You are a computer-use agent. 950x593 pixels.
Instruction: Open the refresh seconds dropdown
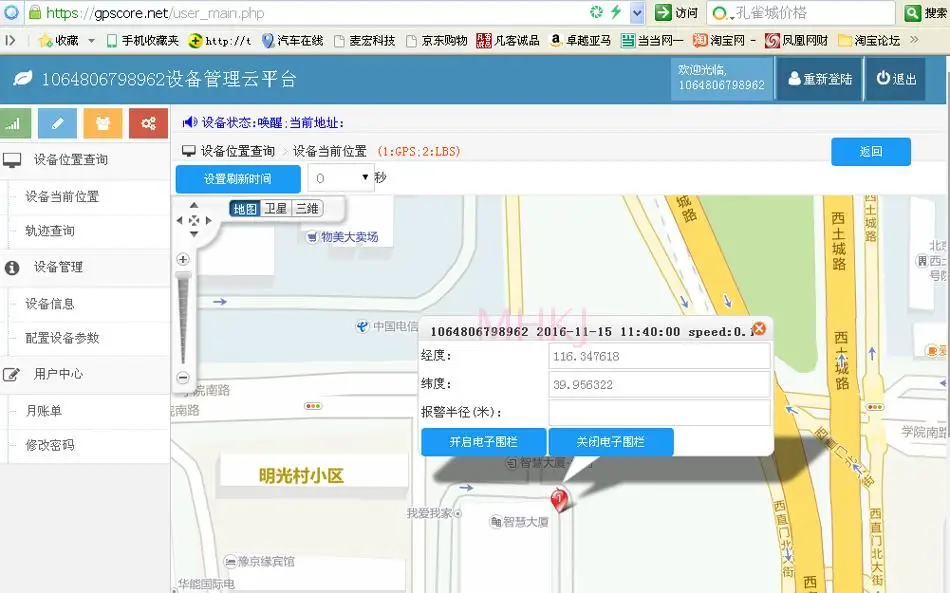tap(341, 178)
